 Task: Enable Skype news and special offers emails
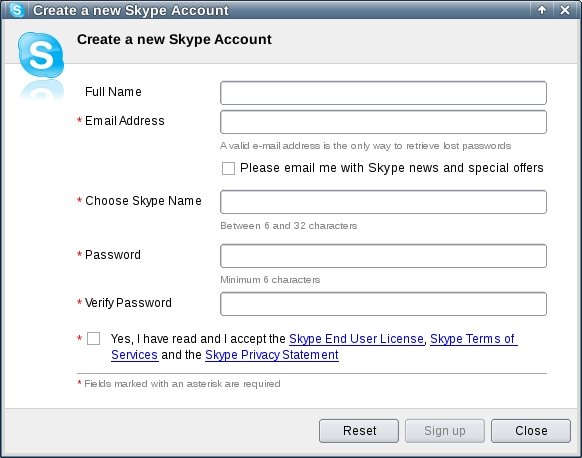click(x=228, y=168)
